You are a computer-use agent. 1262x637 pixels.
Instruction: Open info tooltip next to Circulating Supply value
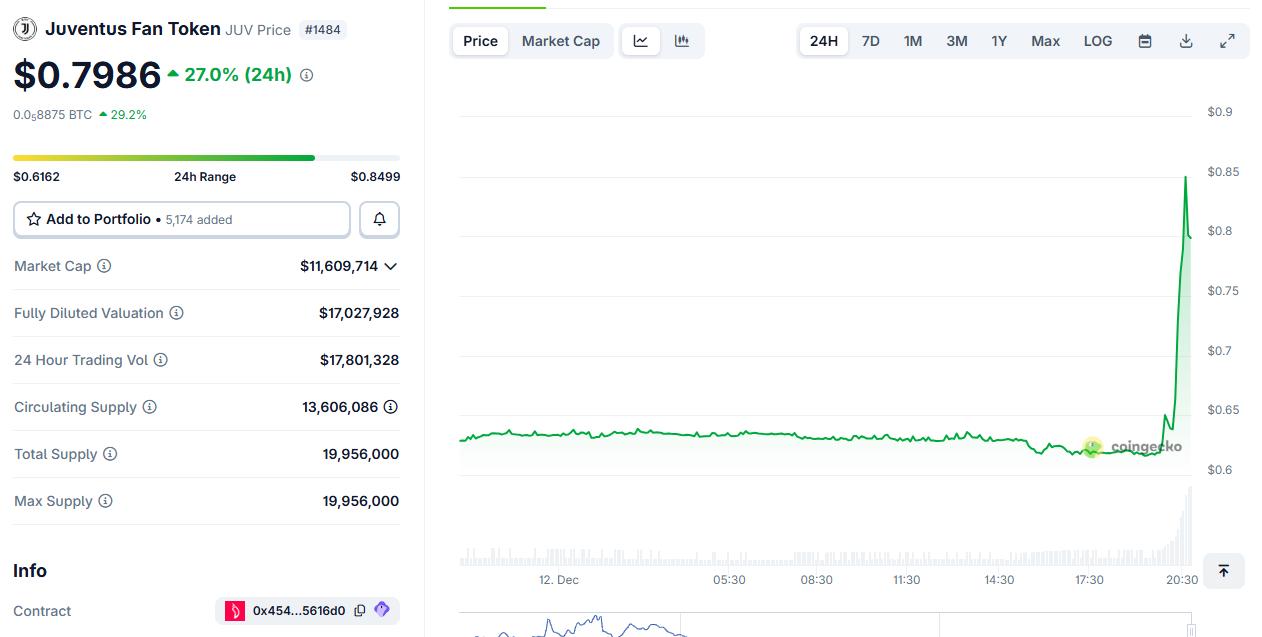click(391, 407)
